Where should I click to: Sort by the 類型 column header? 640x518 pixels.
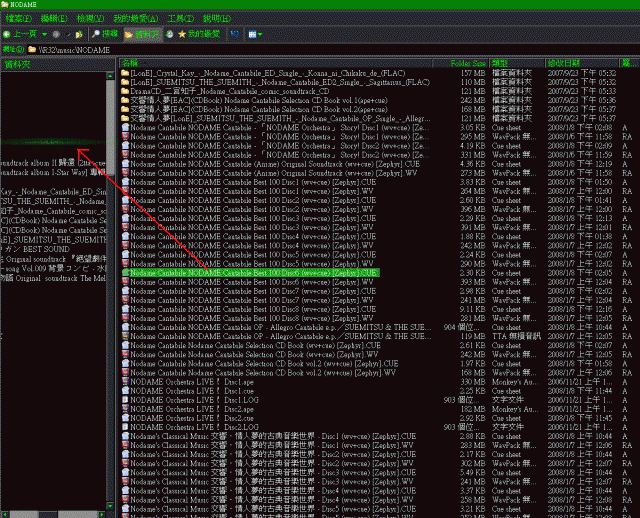pos(517,63)
